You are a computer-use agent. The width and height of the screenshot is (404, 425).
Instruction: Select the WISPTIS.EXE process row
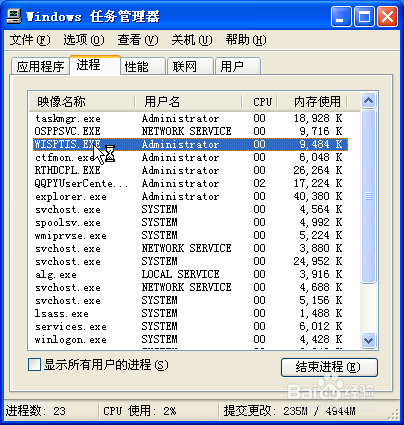pos(191,144)
